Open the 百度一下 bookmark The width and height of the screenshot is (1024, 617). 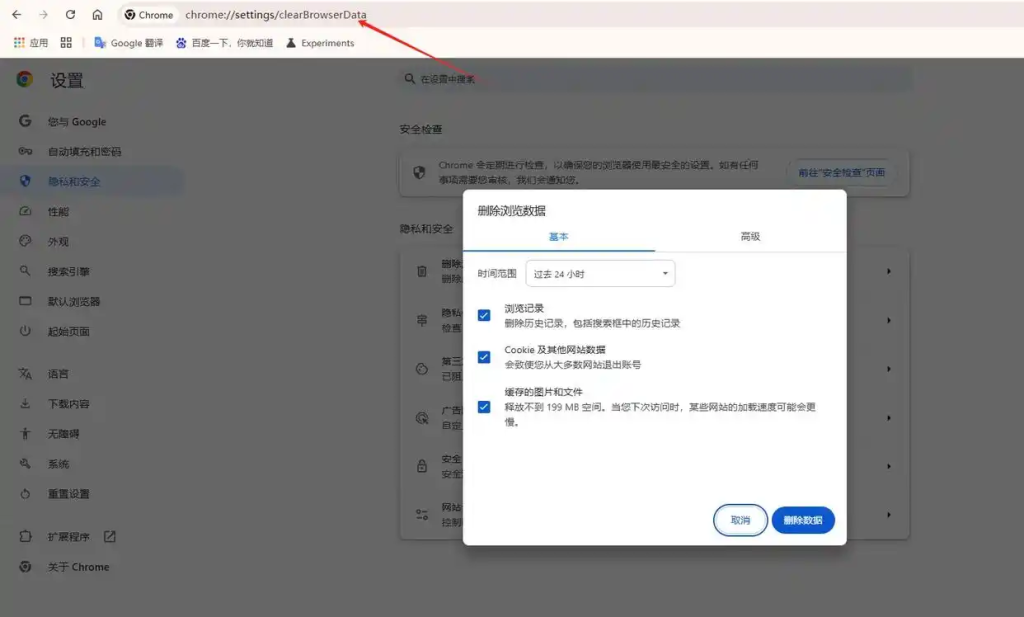(224, 43)
